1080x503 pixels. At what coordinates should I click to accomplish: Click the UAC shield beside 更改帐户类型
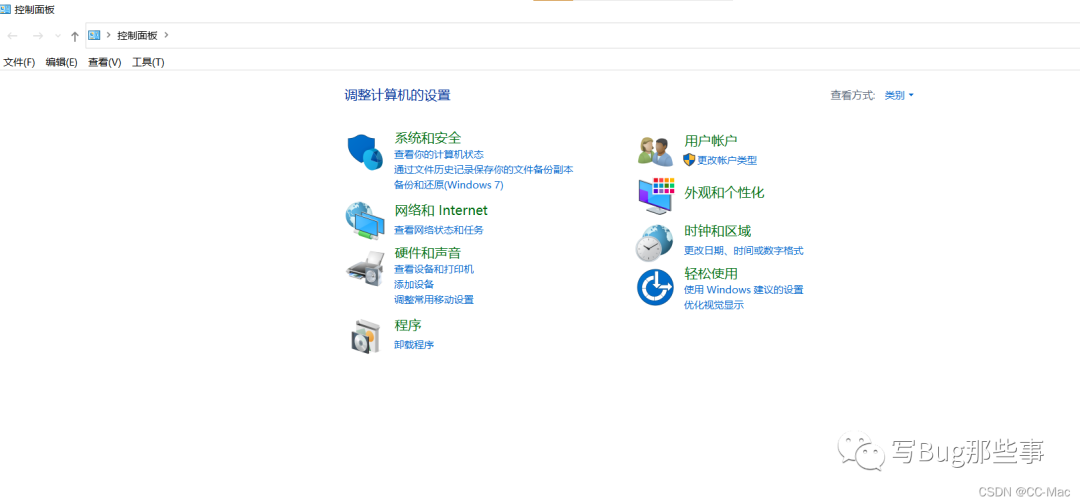pos(689,160)
